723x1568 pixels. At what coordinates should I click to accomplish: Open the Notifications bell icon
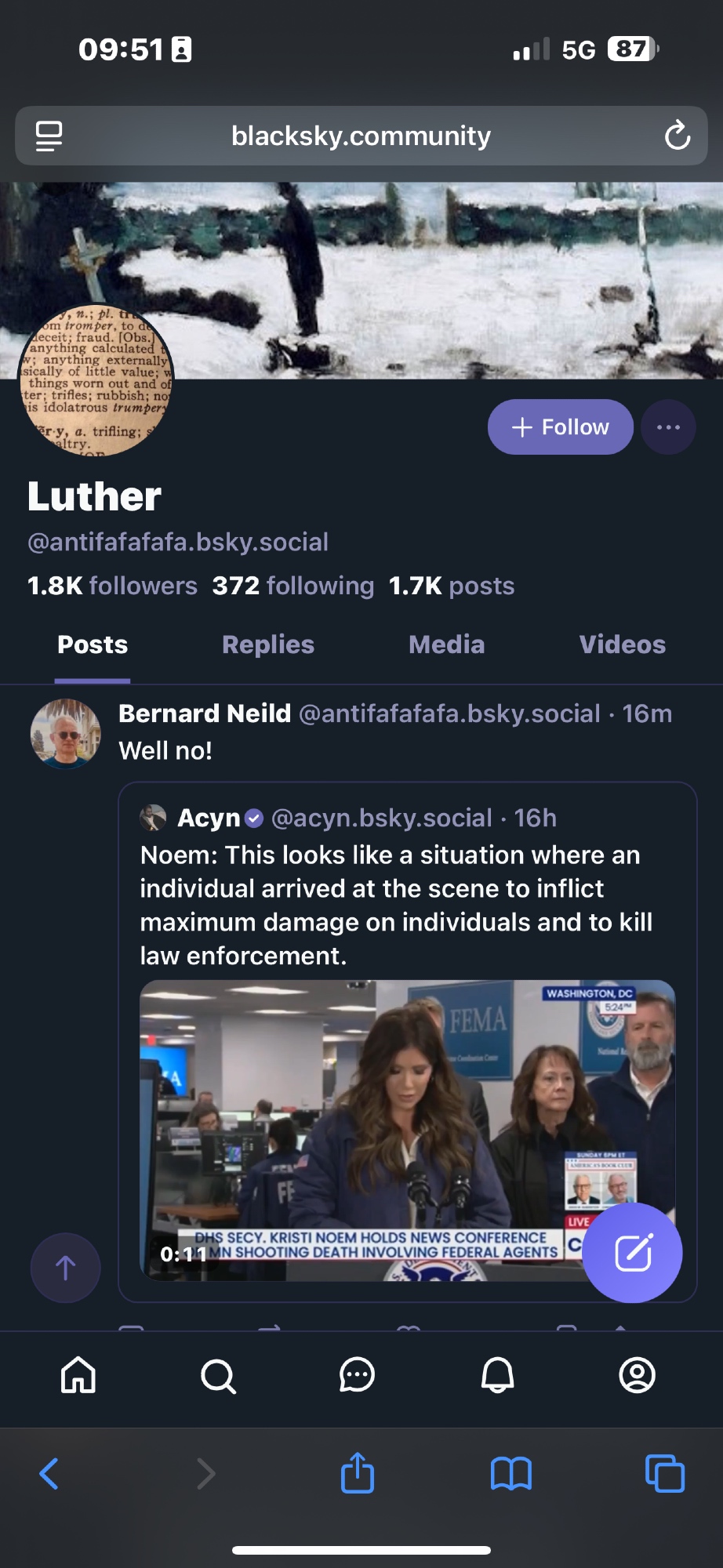(497, 1375)
